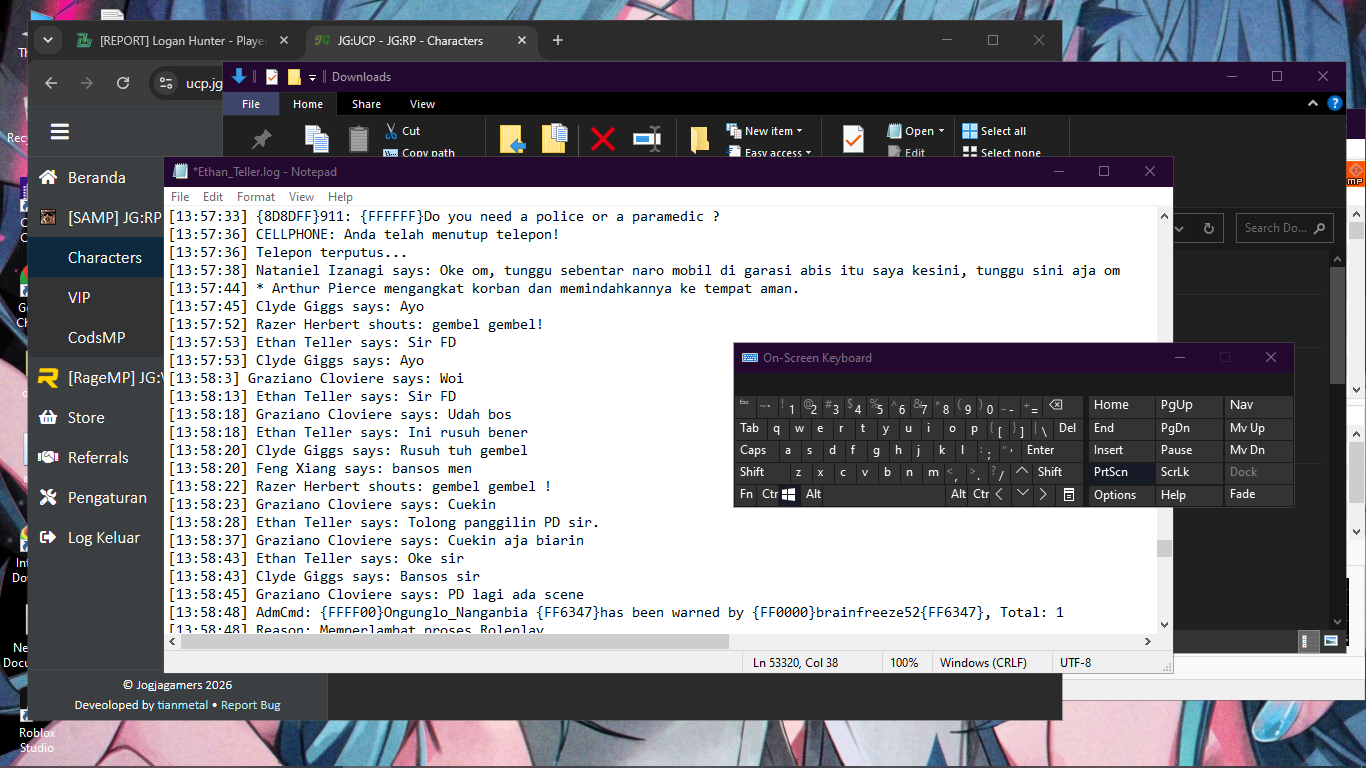Open the Notepad Format menu
The height and width of the screenshot is (768, 1366).
pos(256,197)
